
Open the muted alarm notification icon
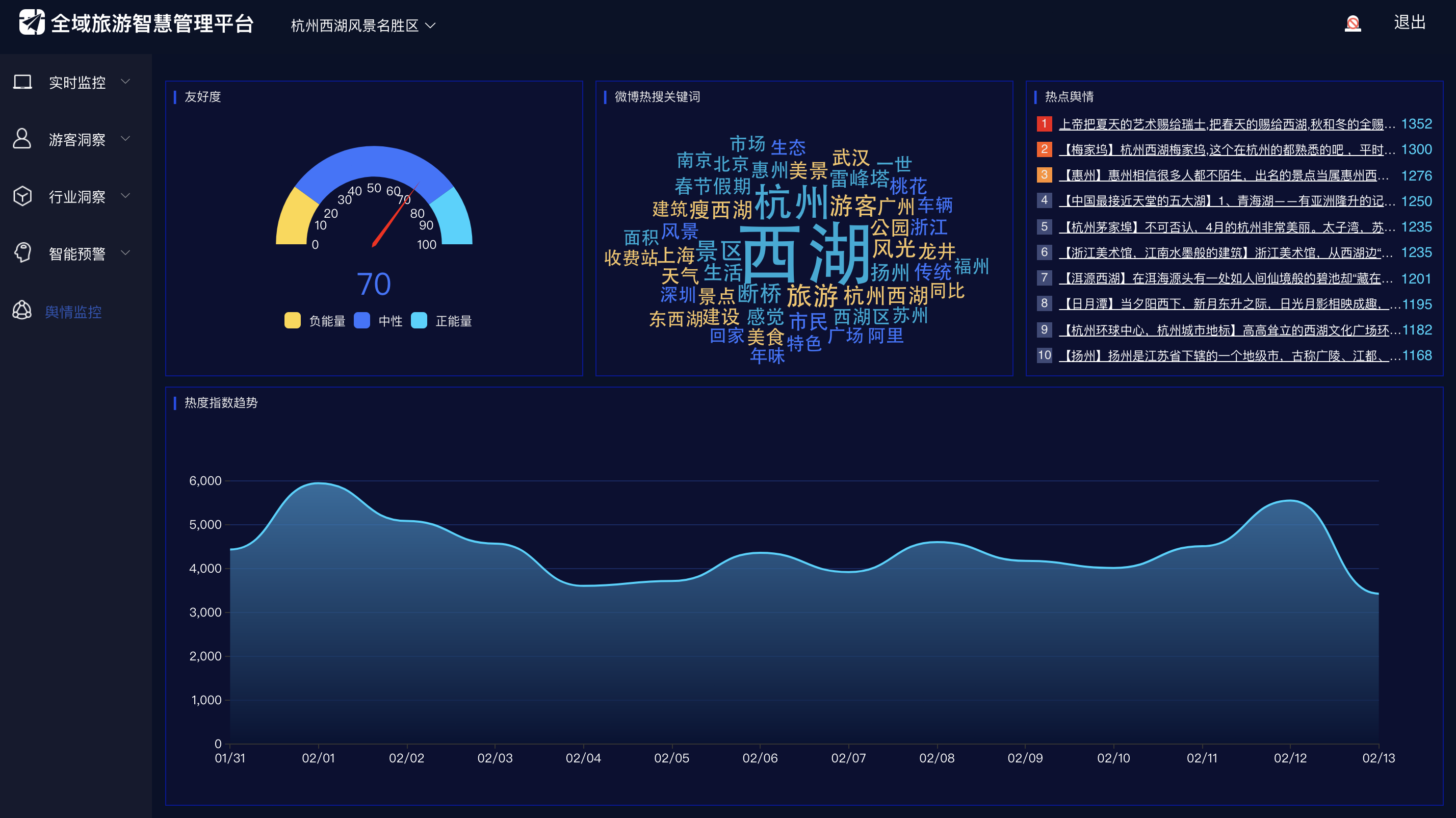click(1352, 23)
